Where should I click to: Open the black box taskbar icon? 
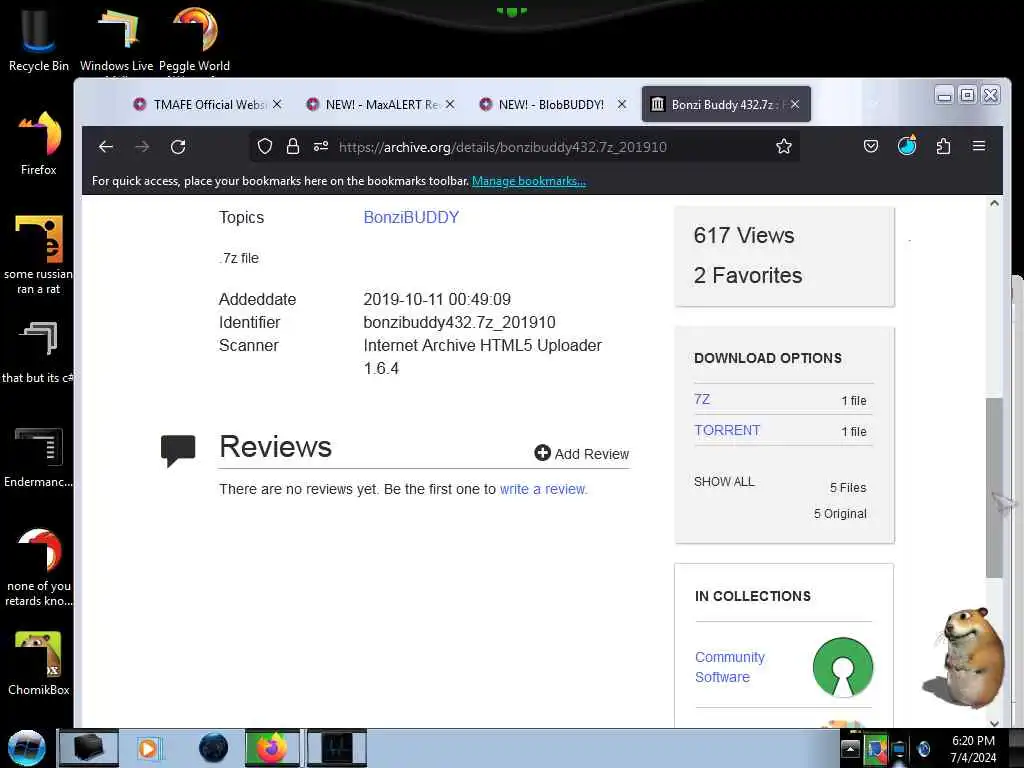click(x=89, y=748)
